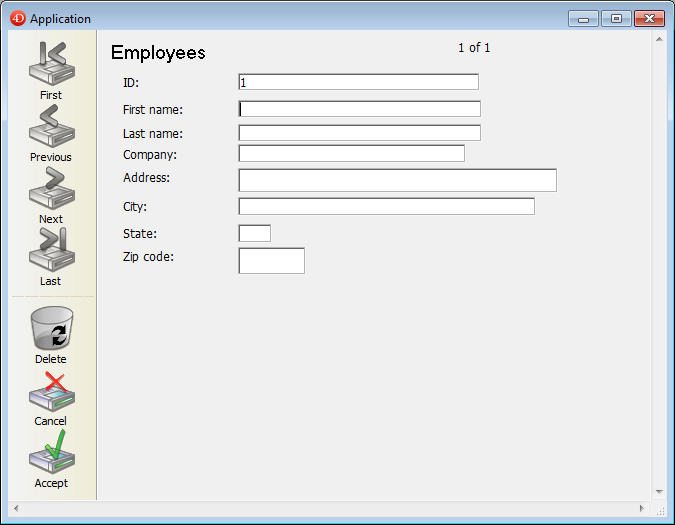
Task: Move to the Next record icon
Action: 52,188
